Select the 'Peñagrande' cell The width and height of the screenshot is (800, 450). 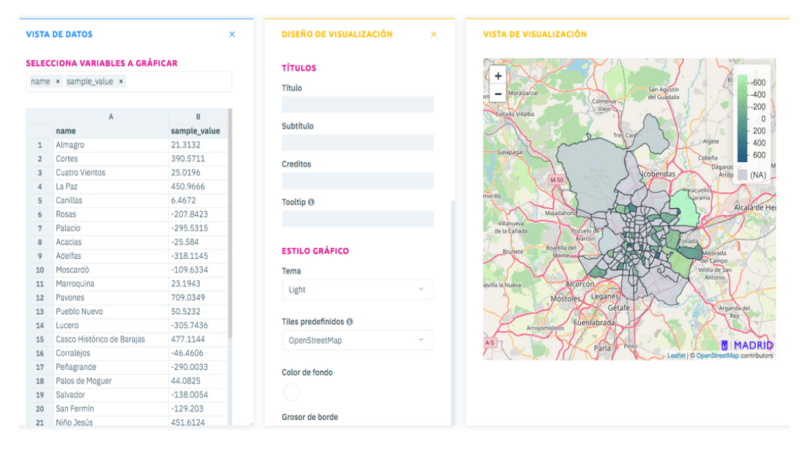pyautogui.click(x=111, y=367)
